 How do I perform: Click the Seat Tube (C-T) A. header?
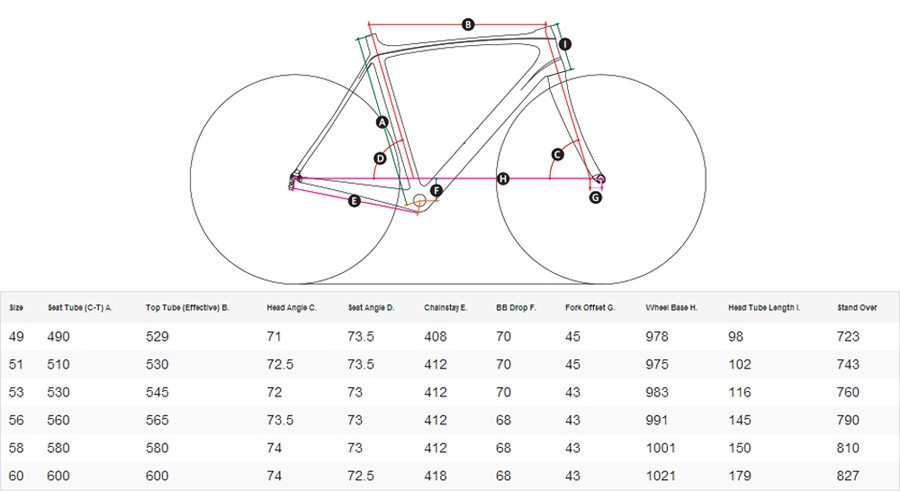pyautogui.click(x=79, y=308)
